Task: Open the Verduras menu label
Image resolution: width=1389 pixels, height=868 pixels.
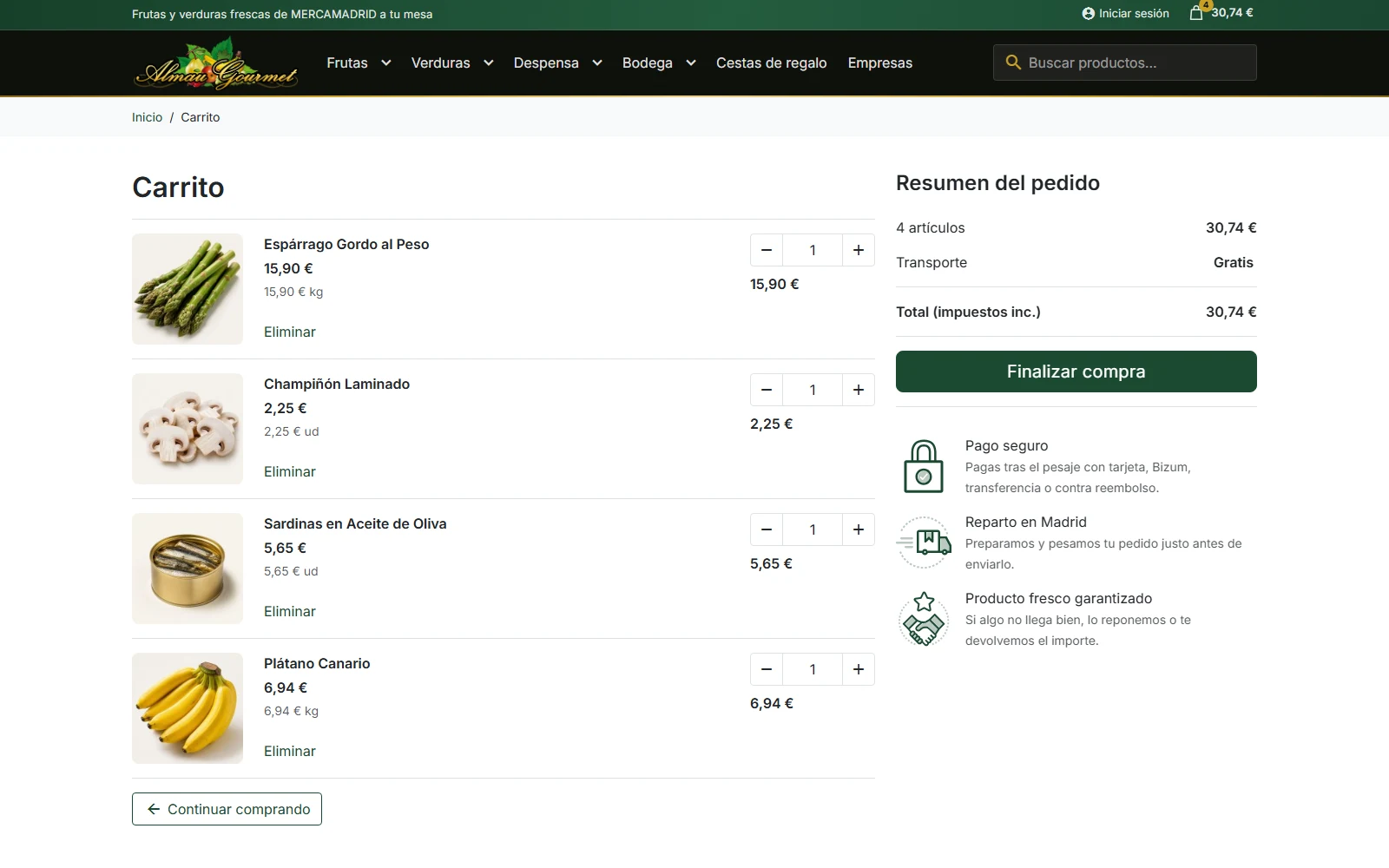Action: (440, 62)
